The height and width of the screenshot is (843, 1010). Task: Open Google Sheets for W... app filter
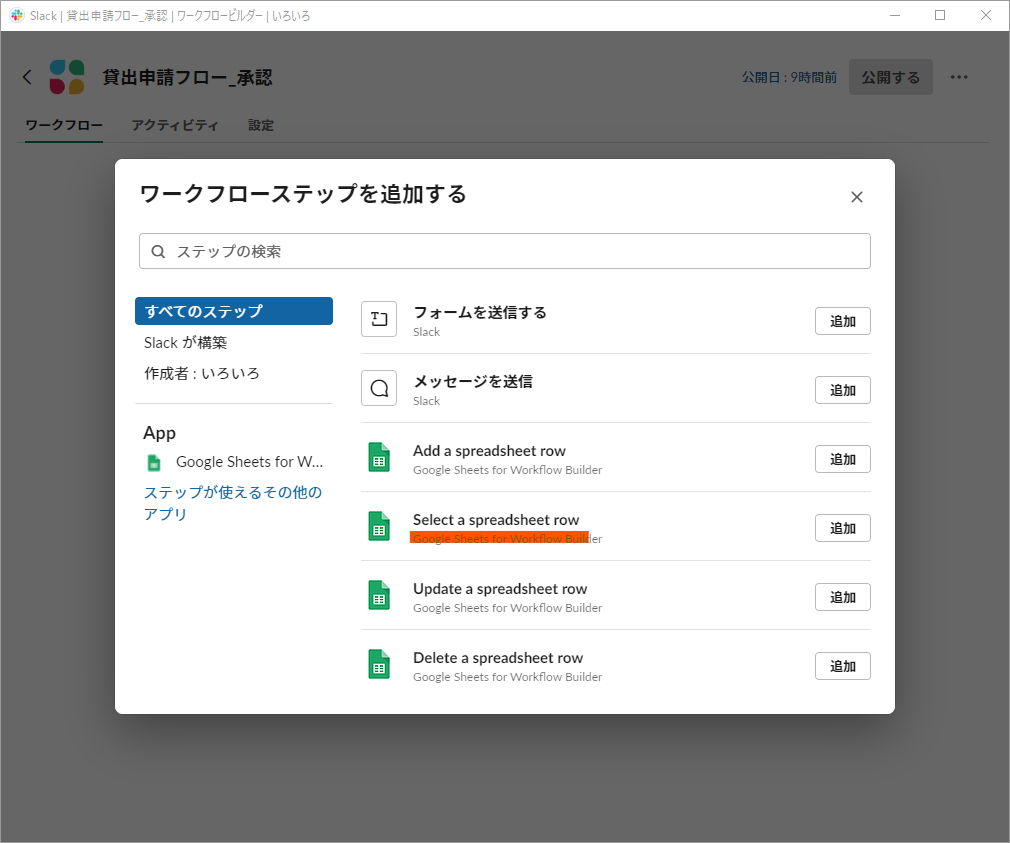click(249, 462)
